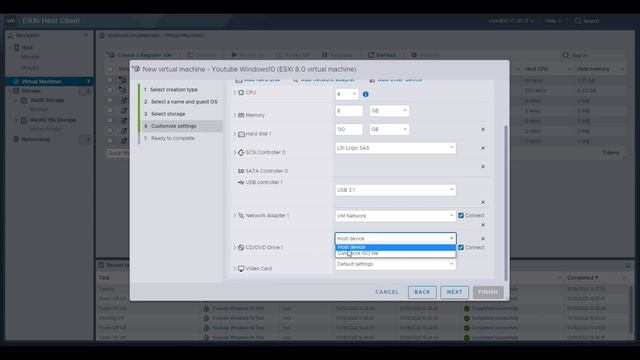Click the SATA Controller 0 icon
The width and height of the screenshot is (640, 360).
241,171
